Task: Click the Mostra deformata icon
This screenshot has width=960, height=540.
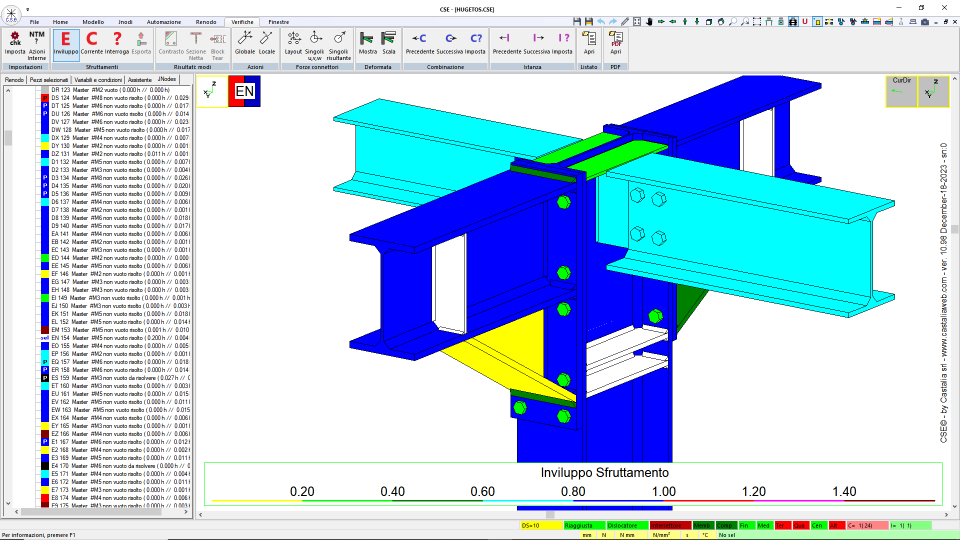Action: (x=367, y=44)
